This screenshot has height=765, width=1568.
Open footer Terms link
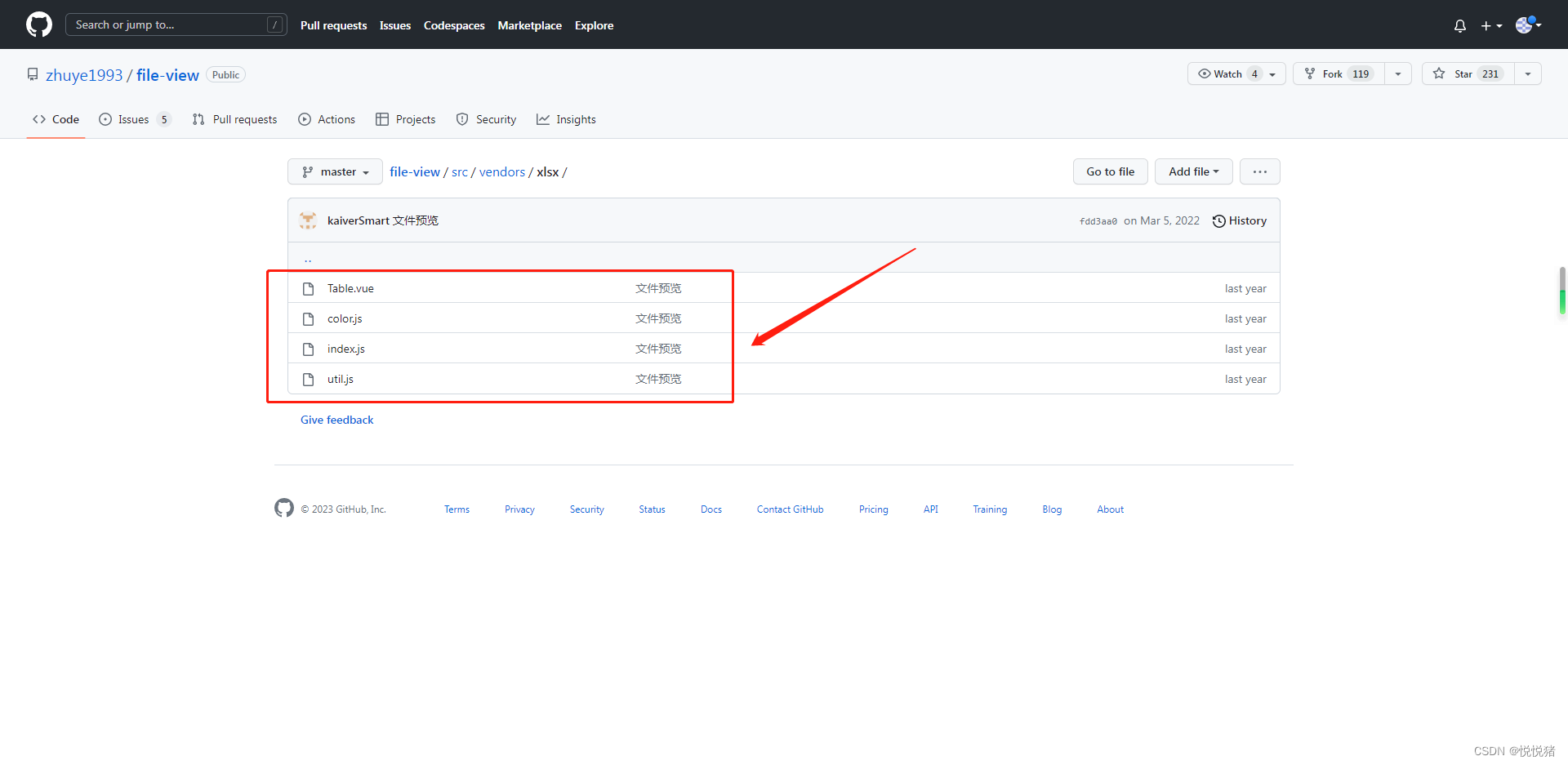[457, 509]
